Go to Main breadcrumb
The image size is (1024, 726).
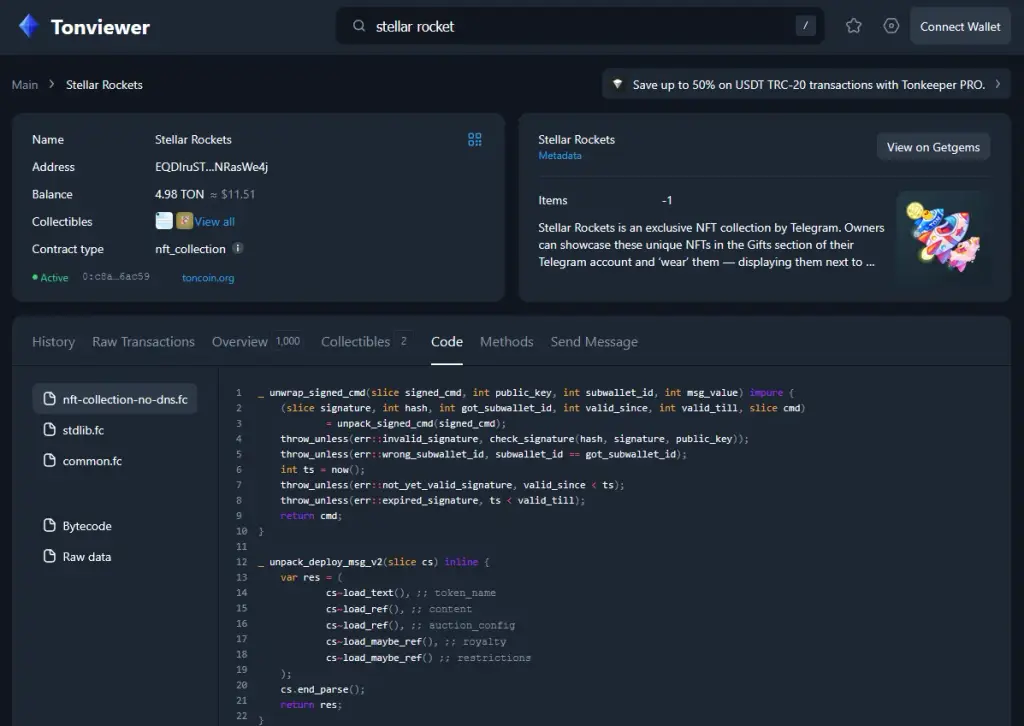tap(25, 85)
